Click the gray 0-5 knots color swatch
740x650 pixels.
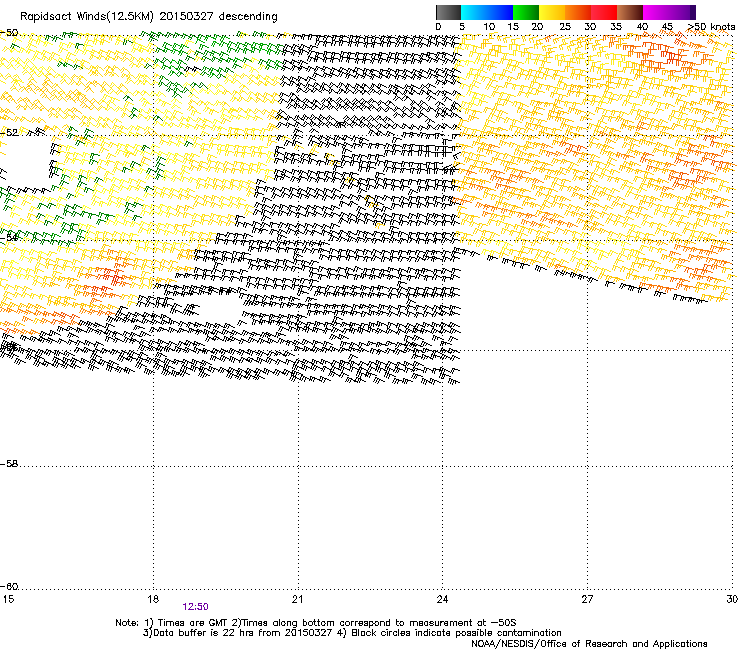tap(448, 12)
